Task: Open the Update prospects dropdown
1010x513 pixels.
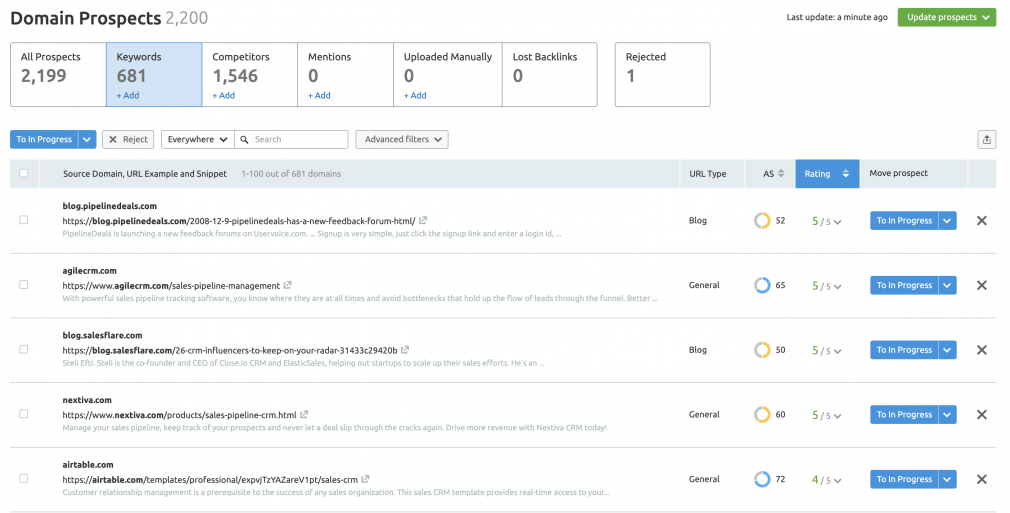Action: pos(946,17)
